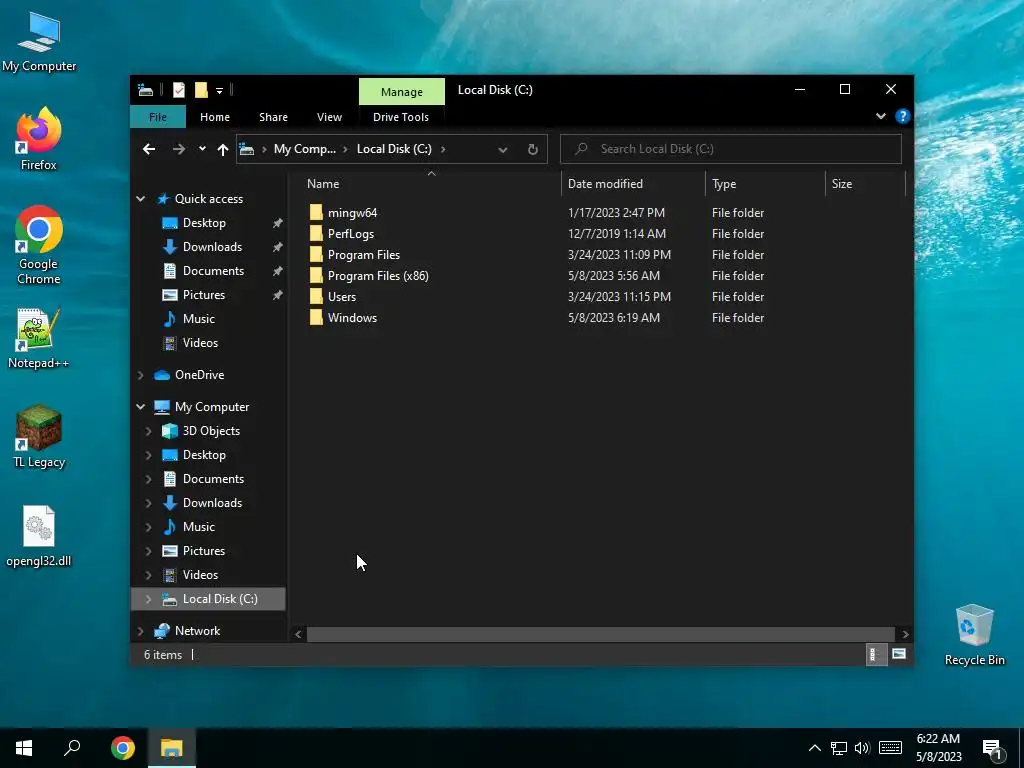Show hidden system tray icons
The width and height of the screenshot is (1024, 768).
815,748
